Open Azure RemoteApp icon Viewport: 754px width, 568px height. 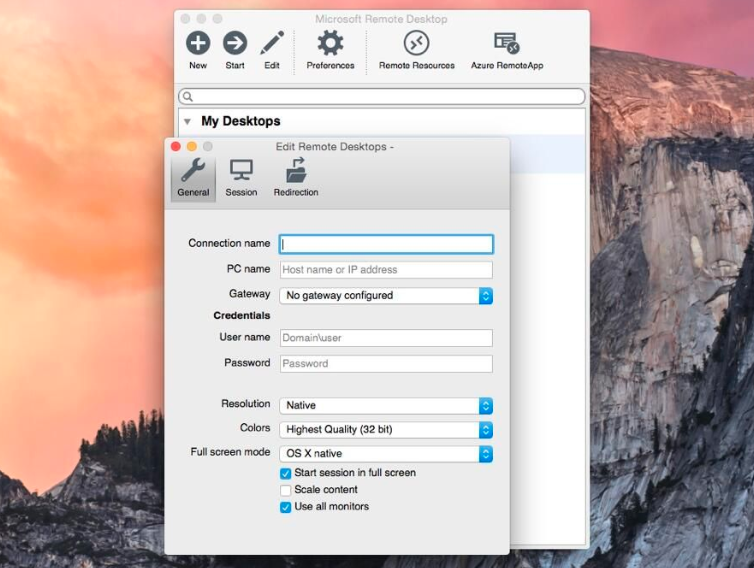coord(507,43)
